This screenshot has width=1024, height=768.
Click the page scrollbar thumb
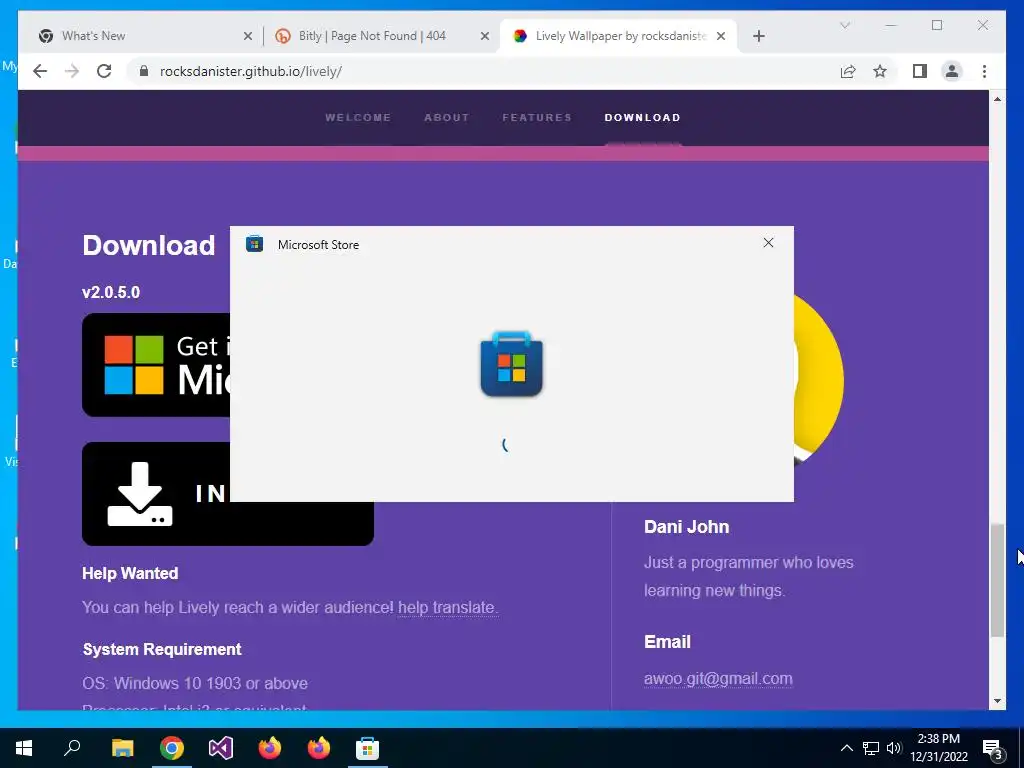pos(997,580)
